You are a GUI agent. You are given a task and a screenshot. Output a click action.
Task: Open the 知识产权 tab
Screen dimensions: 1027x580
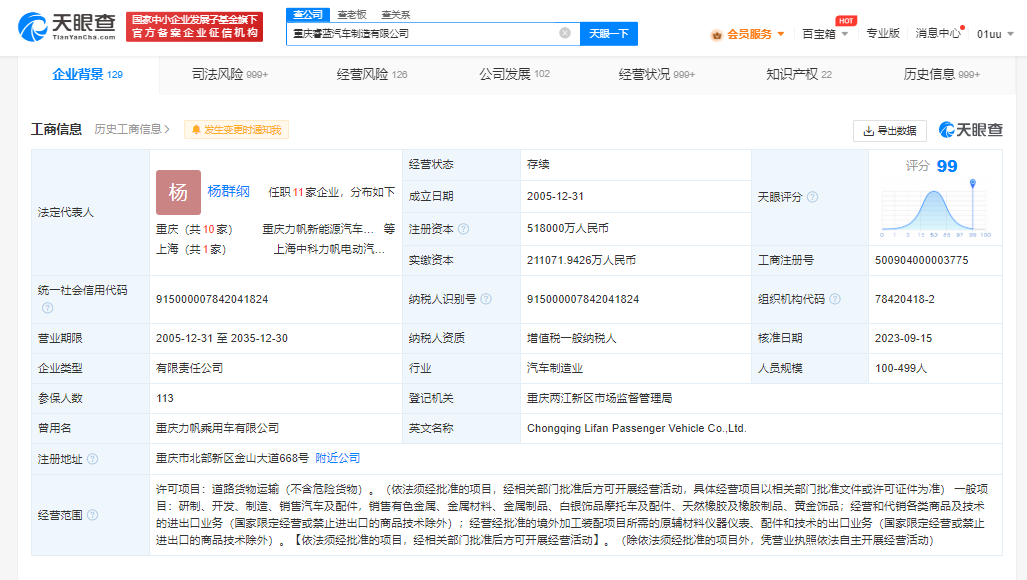(799, 75)
